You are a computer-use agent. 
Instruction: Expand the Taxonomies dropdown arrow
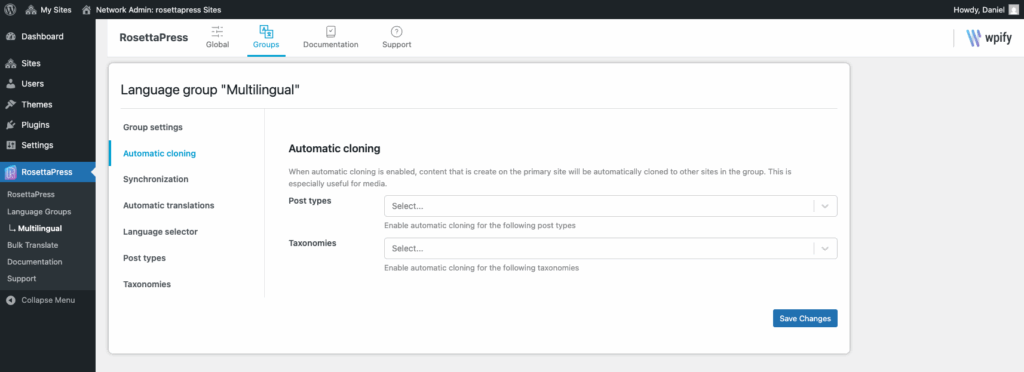coord(825,249)
